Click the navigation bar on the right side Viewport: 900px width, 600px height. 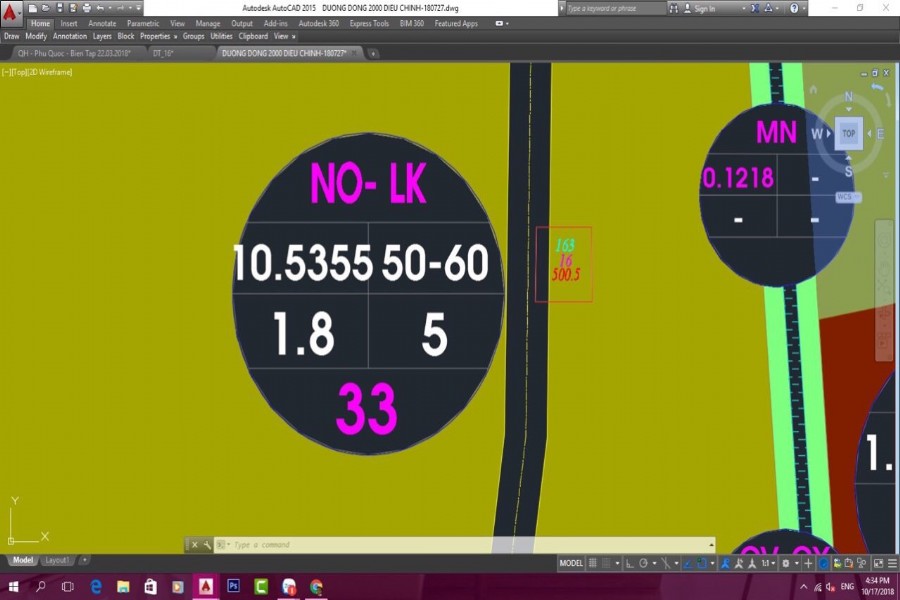[883, 290]
